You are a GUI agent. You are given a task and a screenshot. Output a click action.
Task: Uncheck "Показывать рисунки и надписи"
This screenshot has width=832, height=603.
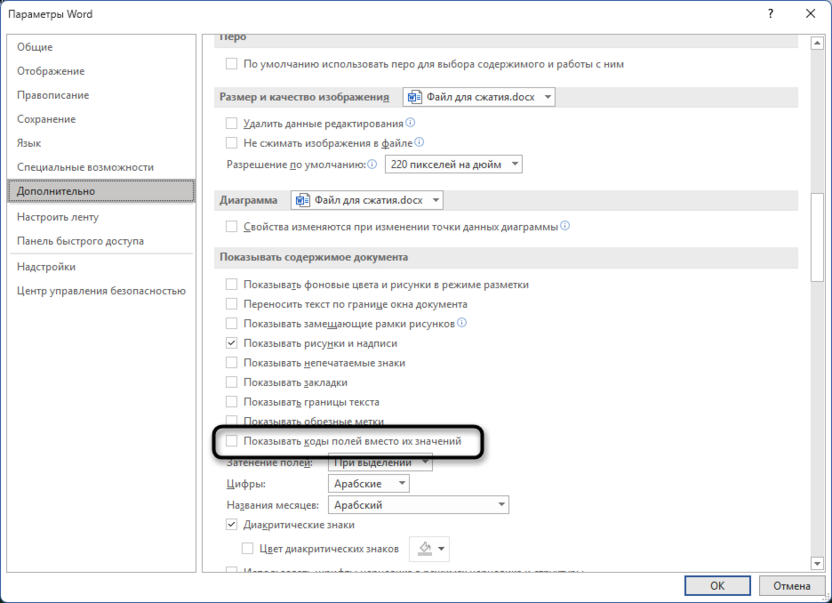coord(232,342)
